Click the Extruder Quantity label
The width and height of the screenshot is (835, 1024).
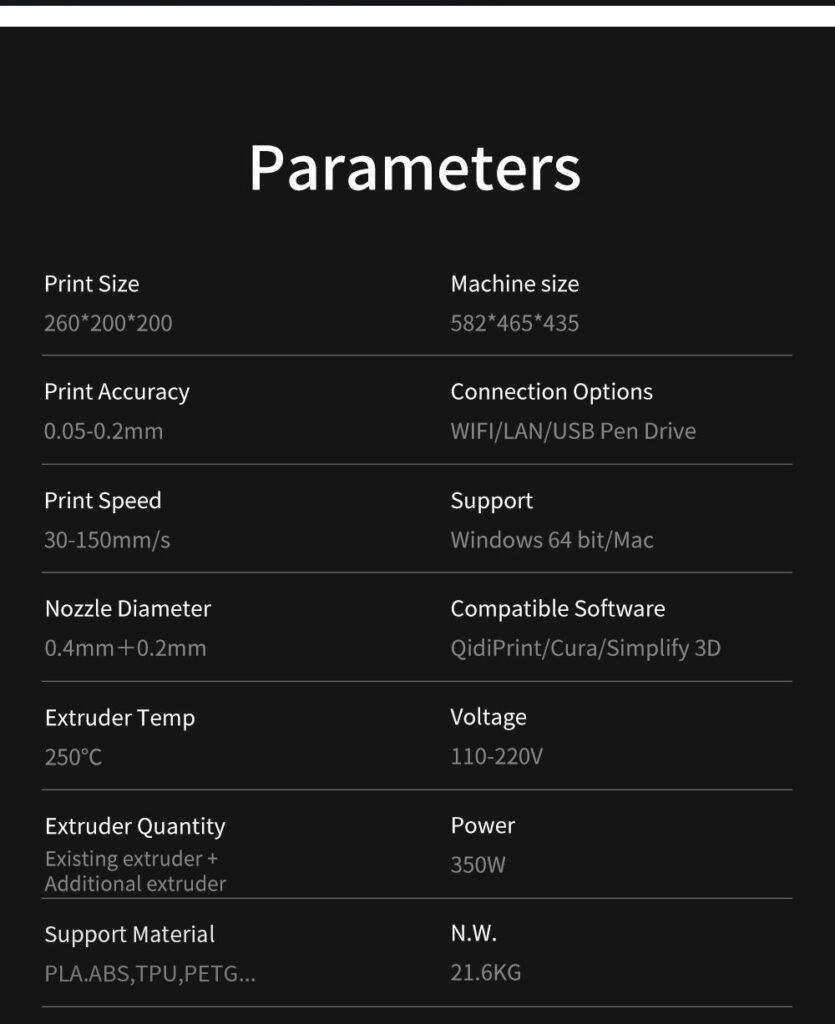pos(135,827)
